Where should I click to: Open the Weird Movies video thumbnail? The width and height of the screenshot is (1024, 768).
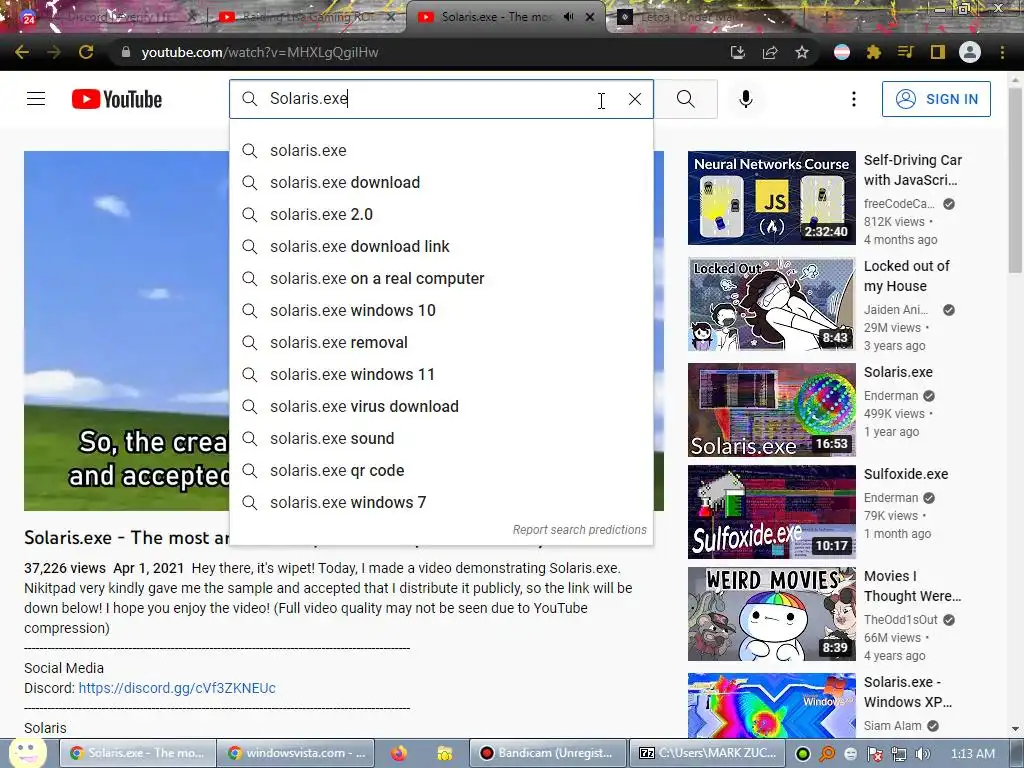point(771,614)
